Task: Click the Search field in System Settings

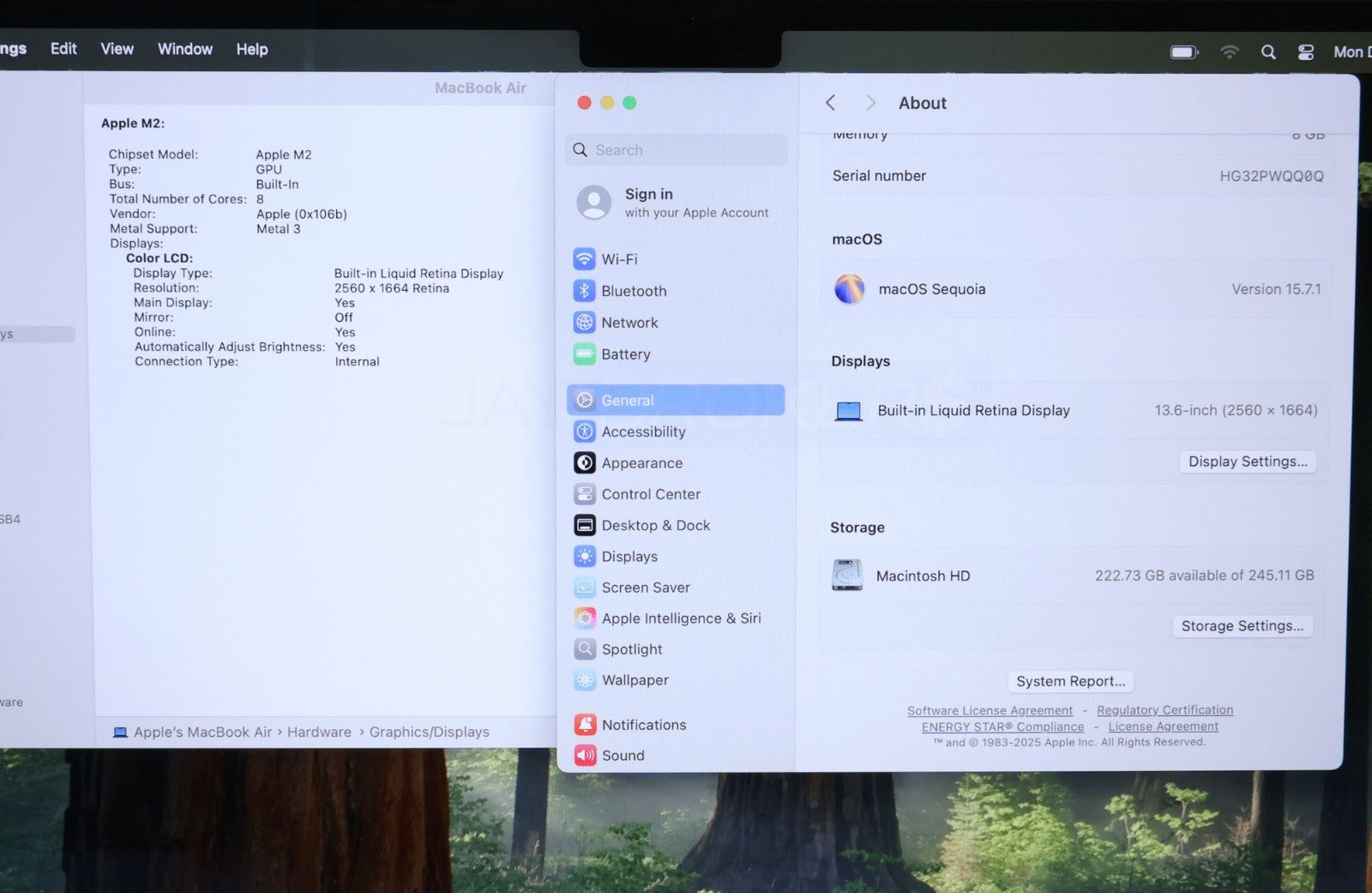Action: (677, 150)
